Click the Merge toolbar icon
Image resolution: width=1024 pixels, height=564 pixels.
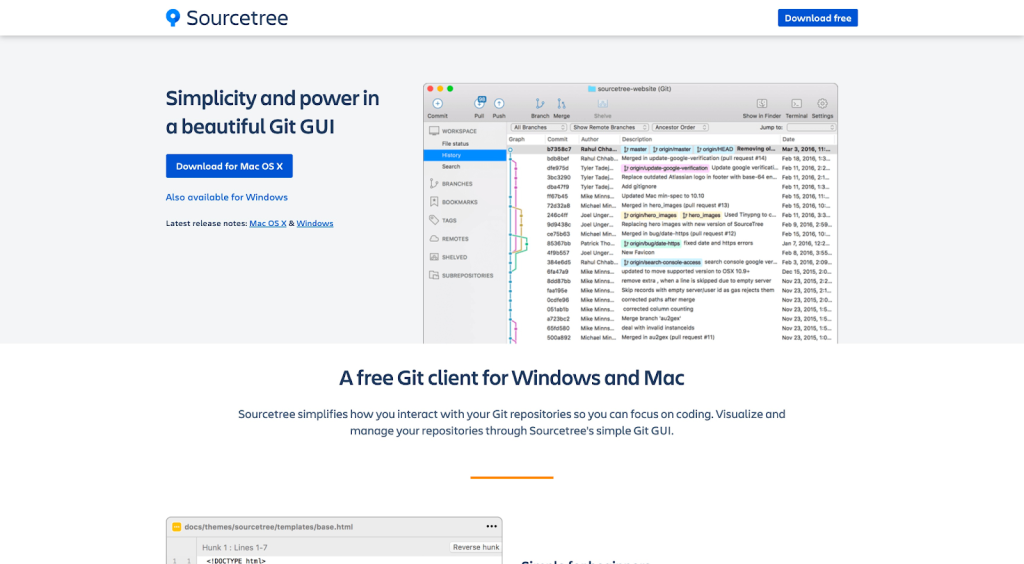(561, 104)
